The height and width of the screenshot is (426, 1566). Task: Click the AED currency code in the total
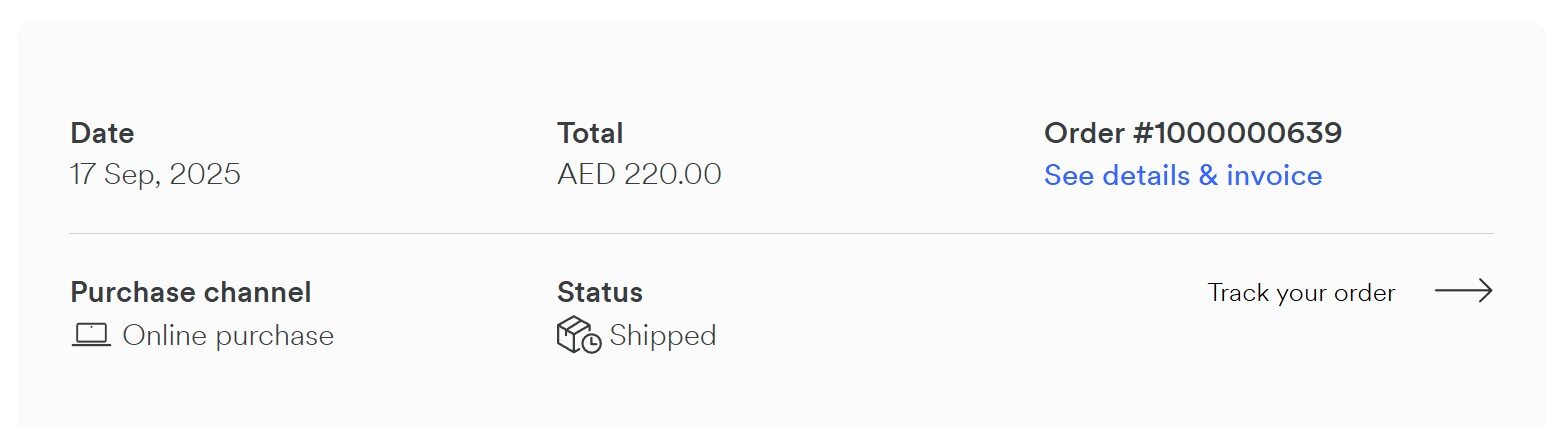[x=586, y=175]
